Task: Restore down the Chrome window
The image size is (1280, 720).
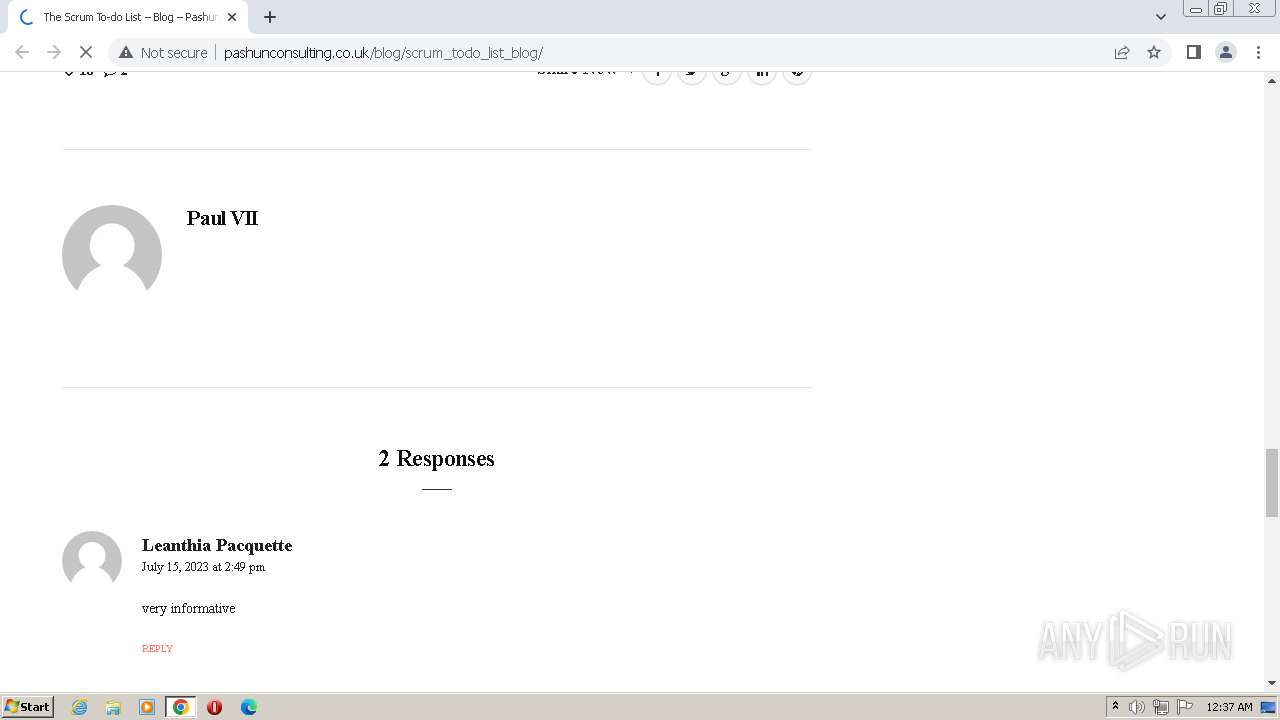Action: point(1221,9)
